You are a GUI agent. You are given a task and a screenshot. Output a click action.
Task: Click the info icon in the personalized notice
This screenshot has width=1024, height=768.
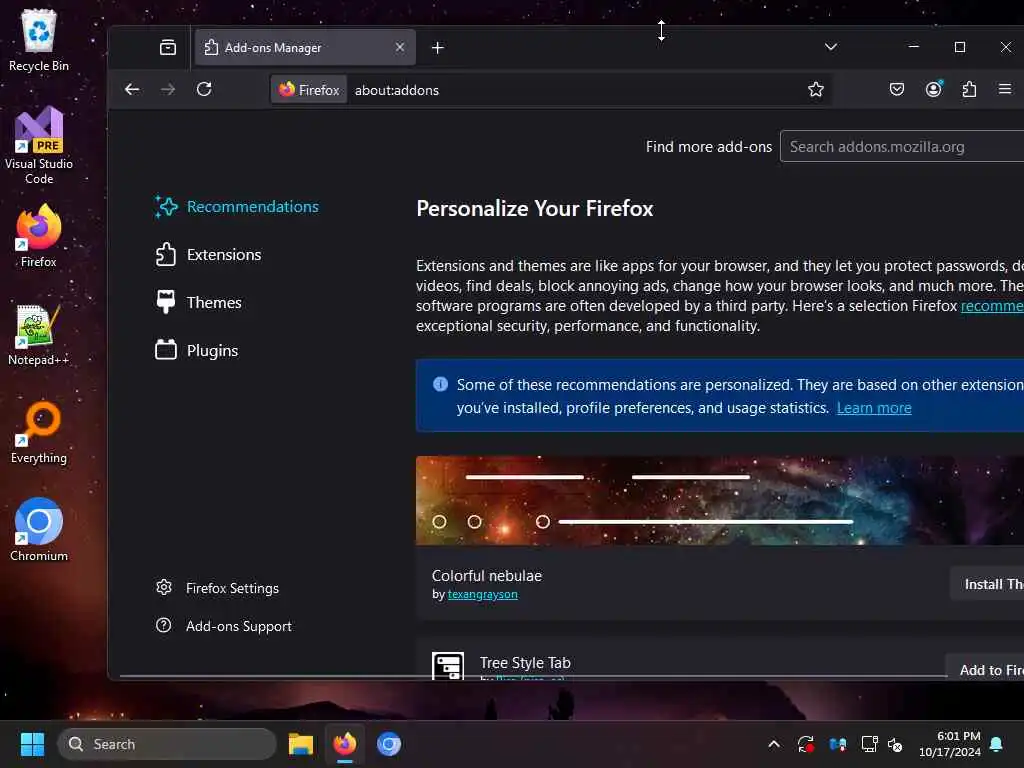(441, 384)
